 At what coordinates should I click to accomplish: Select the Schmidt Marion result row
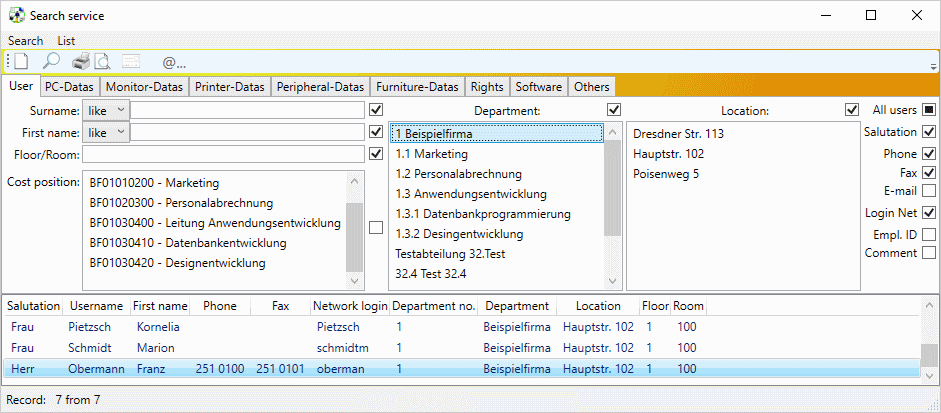[x=462, y=348]
